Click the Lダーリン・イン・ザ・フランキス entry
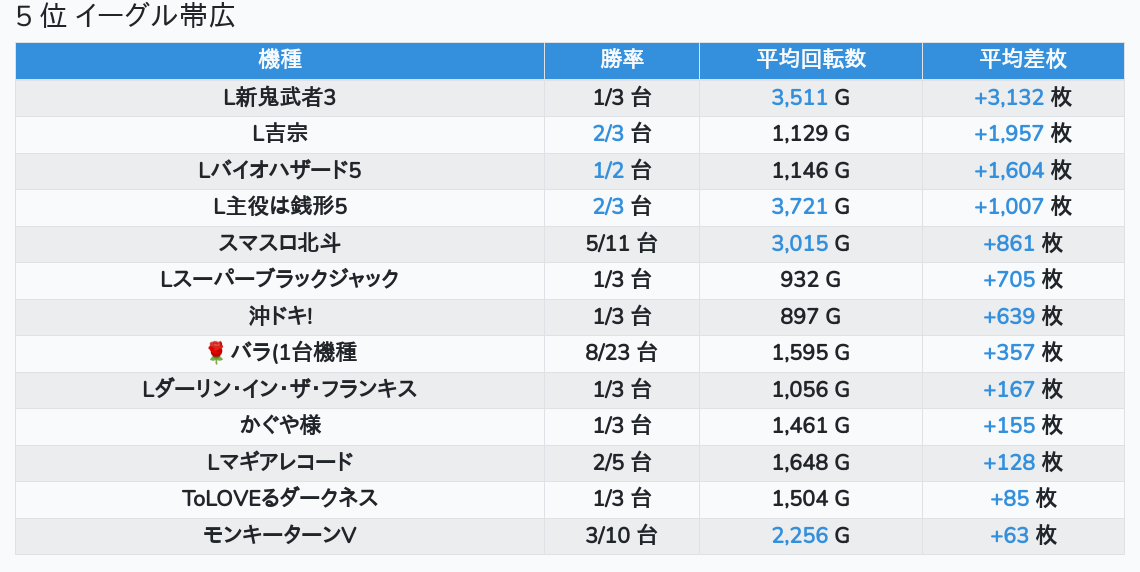 coord(280,389)
